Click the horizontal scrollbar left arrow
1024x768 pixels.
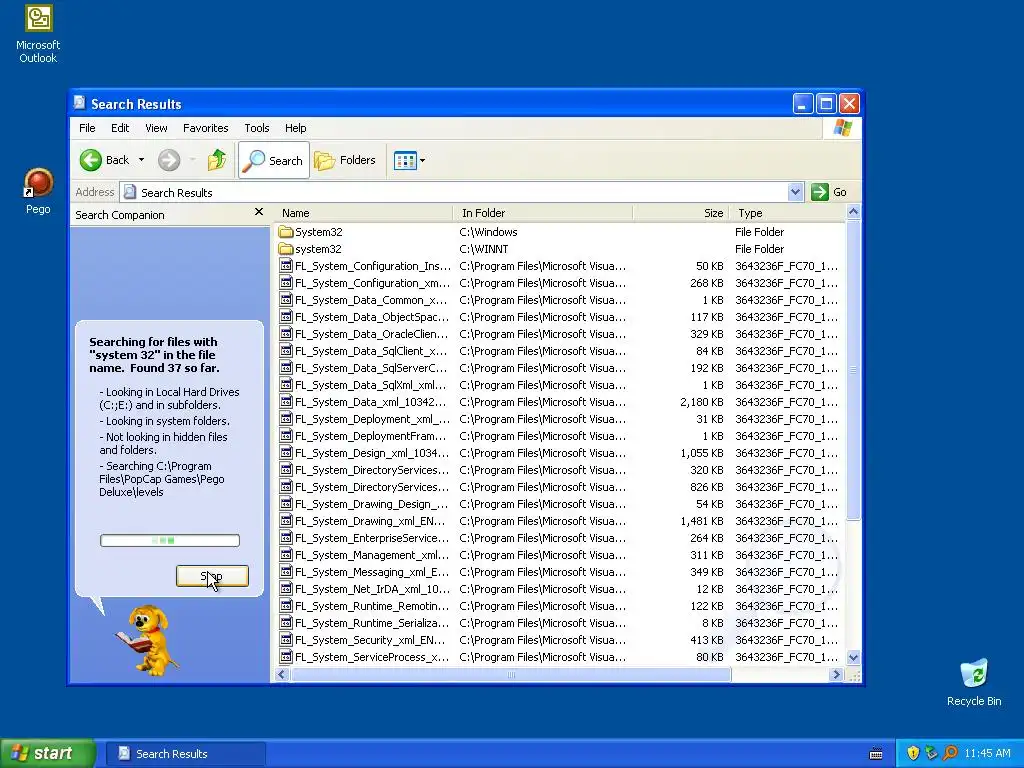[282, 675]
